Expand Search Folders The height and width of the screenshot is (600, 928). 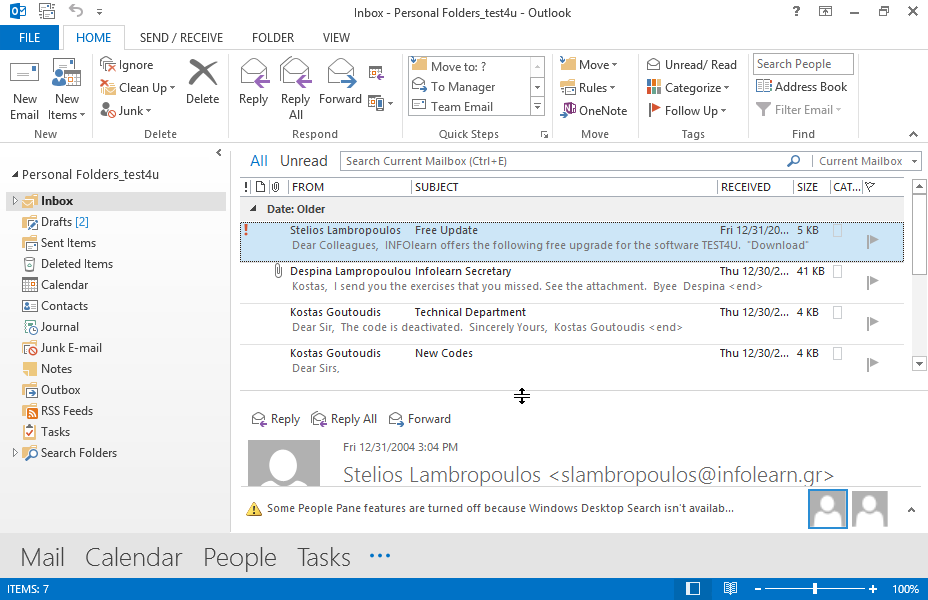click(x=15, y=453)
